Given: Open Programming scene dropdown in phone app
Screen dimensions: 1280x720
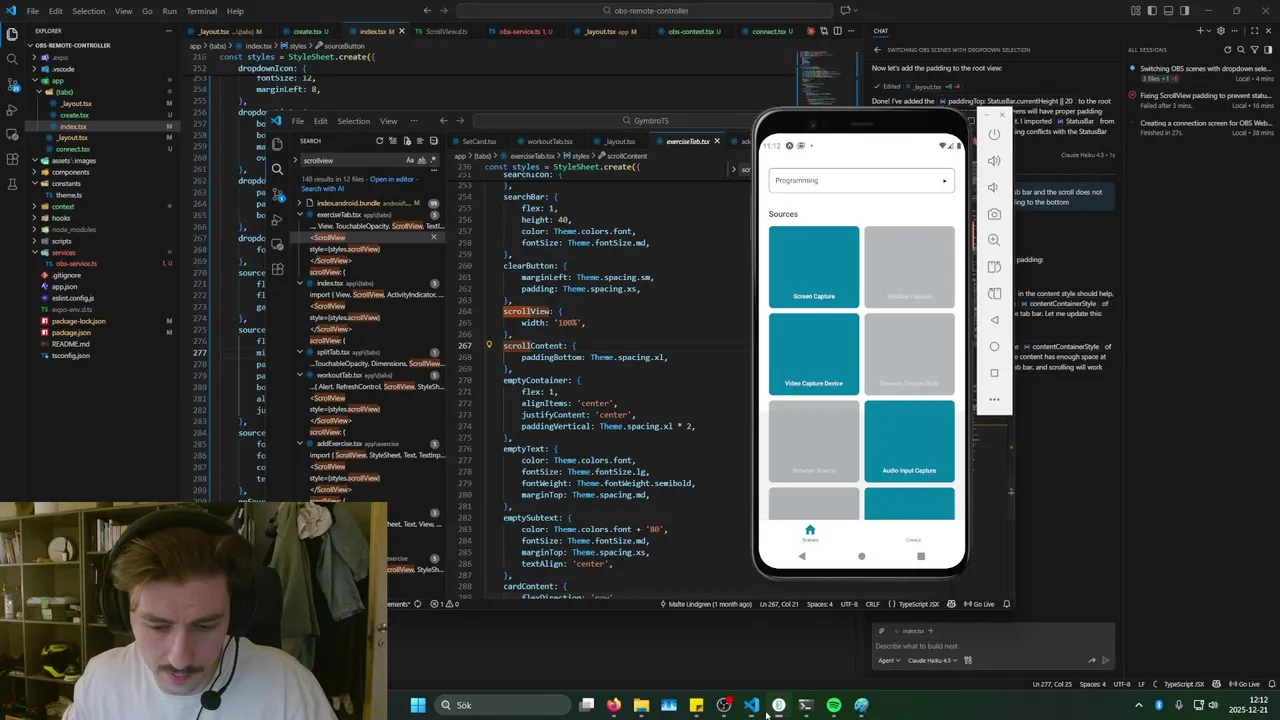Looking at the screenshot, I should pos(861,181).
